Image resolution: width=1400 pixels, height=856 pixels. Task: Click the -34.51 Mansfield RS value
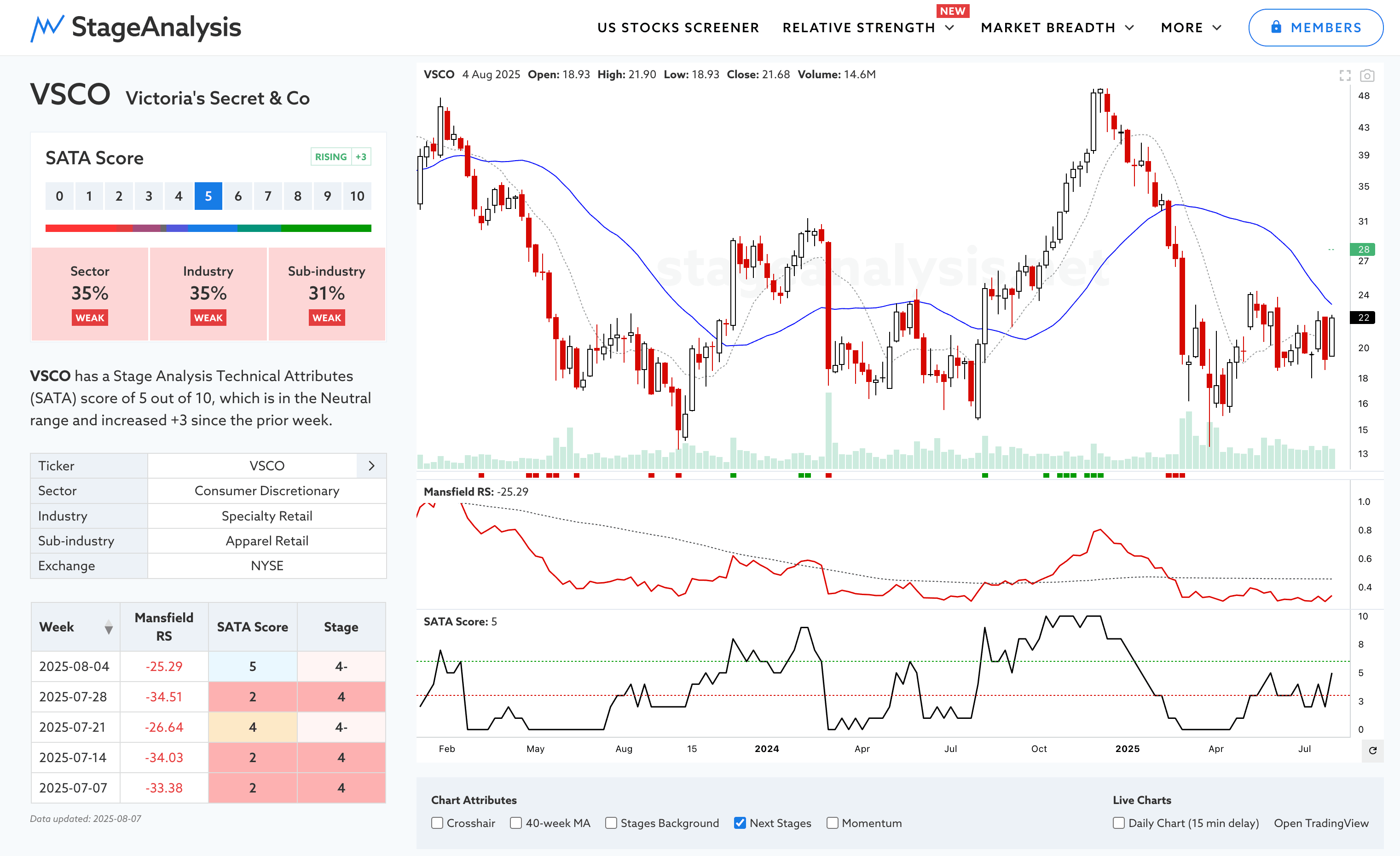click(164, 697)
